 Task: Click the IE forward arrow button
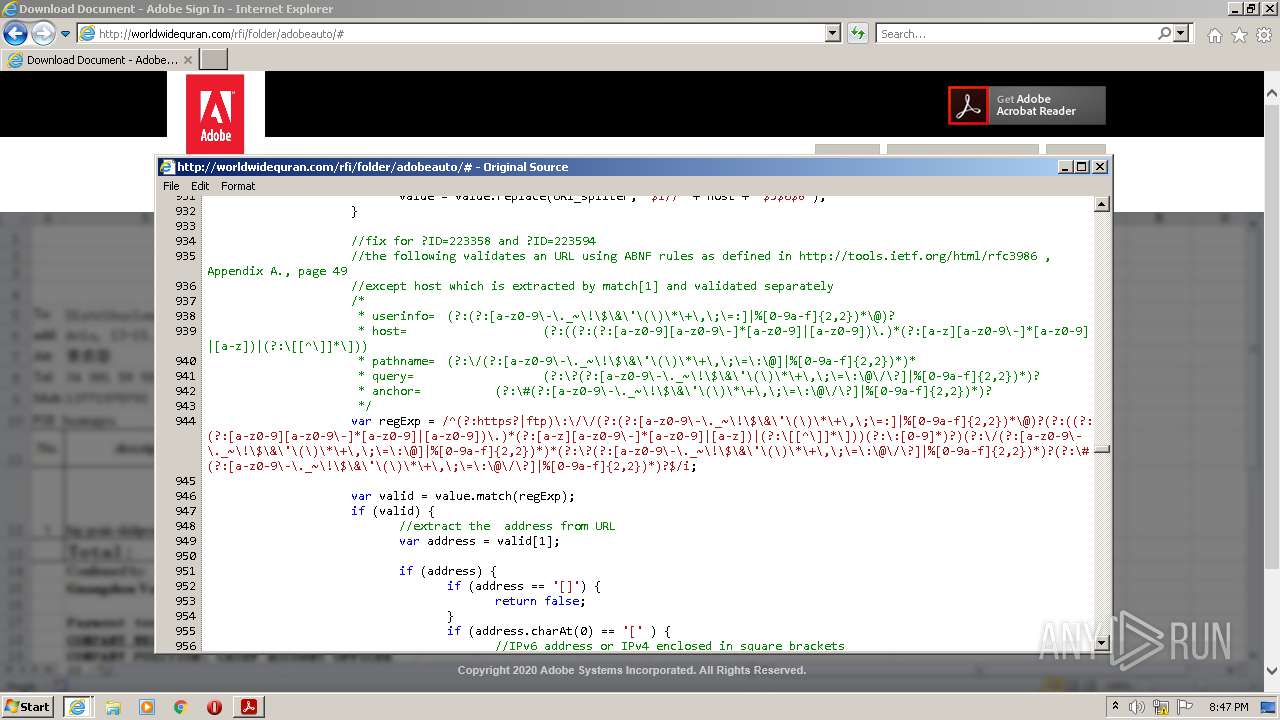click(x=43, y=33)
